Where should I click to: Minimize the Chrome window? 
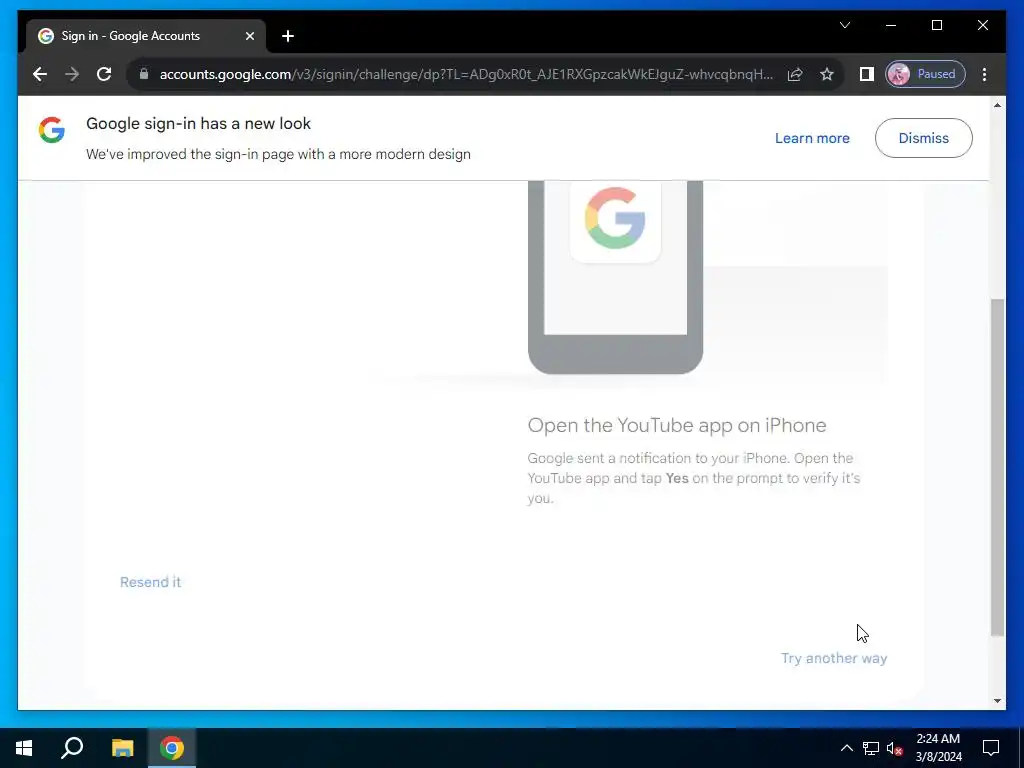pyautogui.click(x=891, y=25)
